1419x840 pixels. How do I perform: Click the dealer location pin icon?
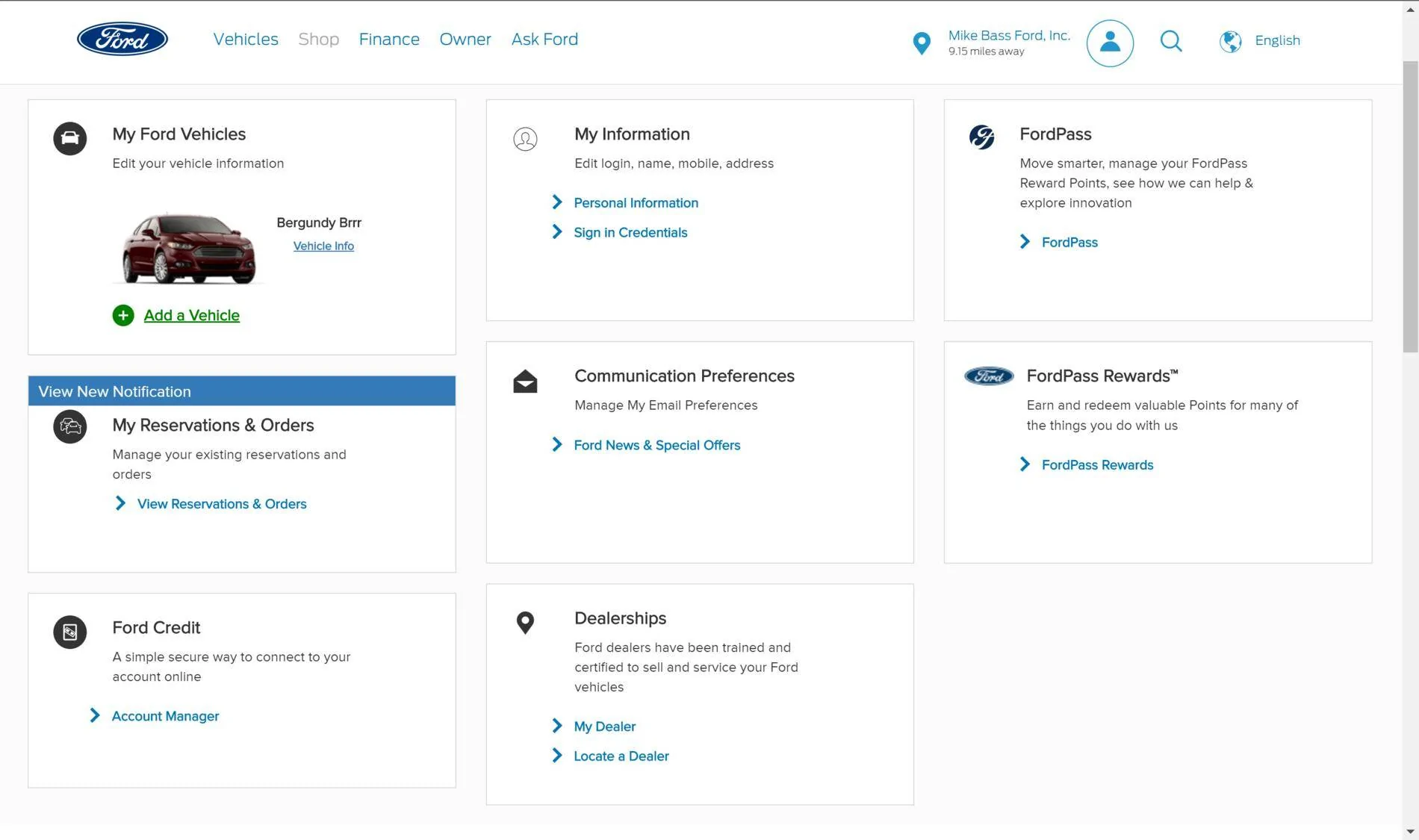coord(922,43)
